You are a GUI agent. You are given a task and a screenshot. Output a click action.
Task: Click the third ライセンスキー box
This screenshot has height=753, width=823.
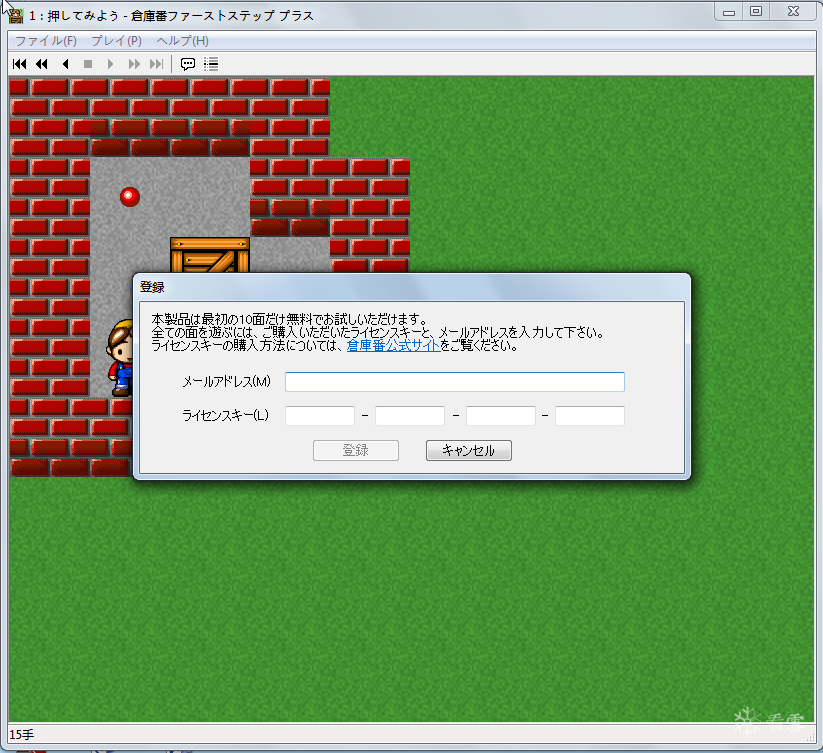tap(501, 416)
